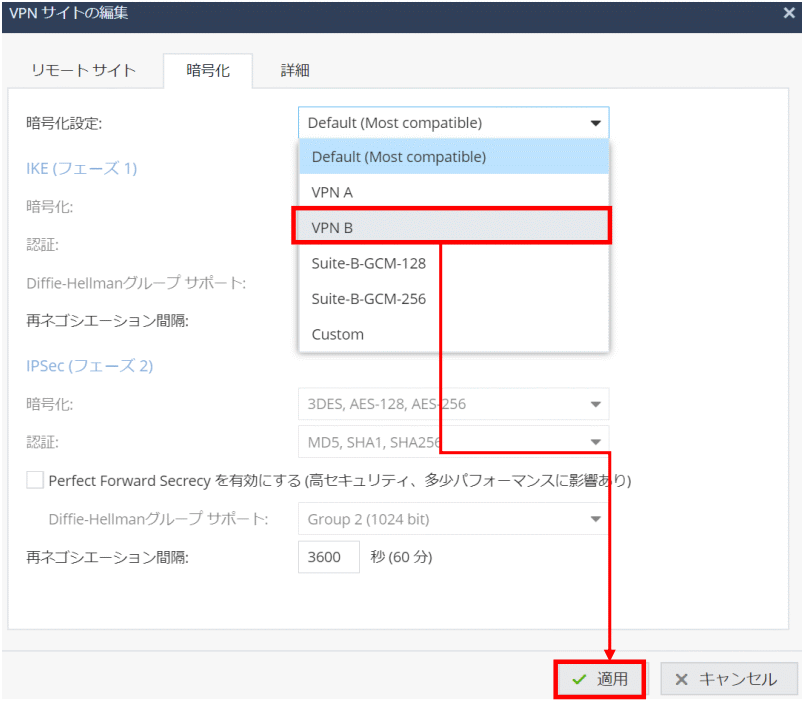Enable Perfect Forward Secrecy checkbox

pyautogui.click(x=35, y=480)
